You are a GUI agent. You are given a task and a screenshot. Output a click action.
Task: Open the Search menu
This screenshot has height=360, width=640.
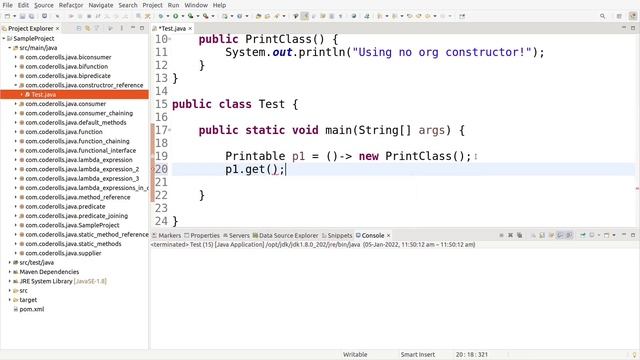128,5
